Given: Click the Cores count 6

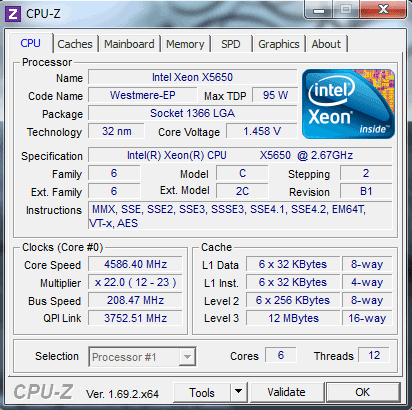Looking at the screenshot, I should tap(281, 355).
